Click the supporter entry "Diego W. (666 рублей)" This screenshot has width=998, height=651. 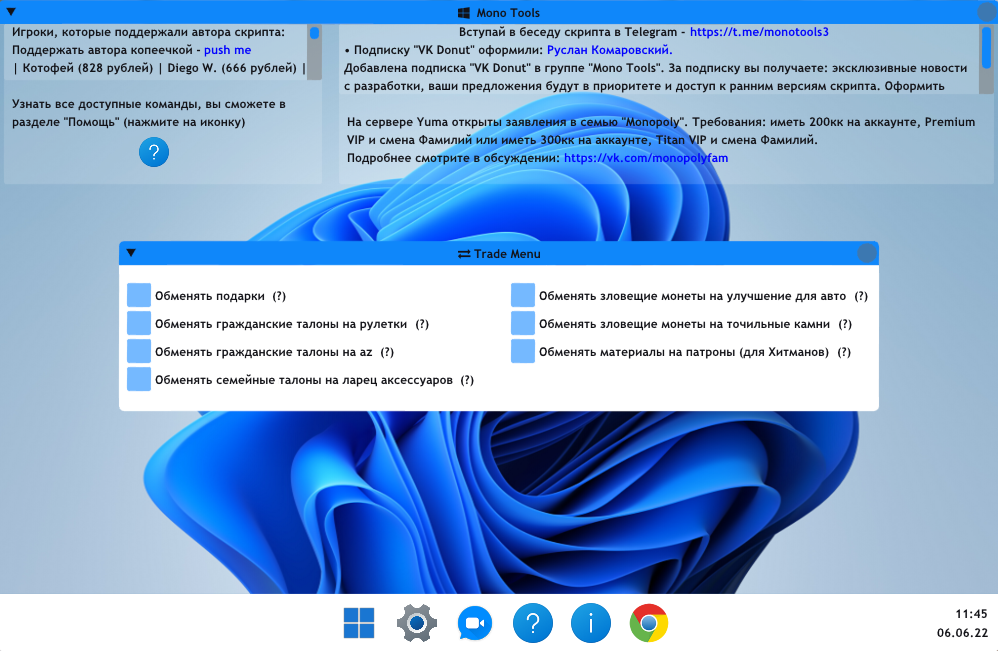click(232, 68)
